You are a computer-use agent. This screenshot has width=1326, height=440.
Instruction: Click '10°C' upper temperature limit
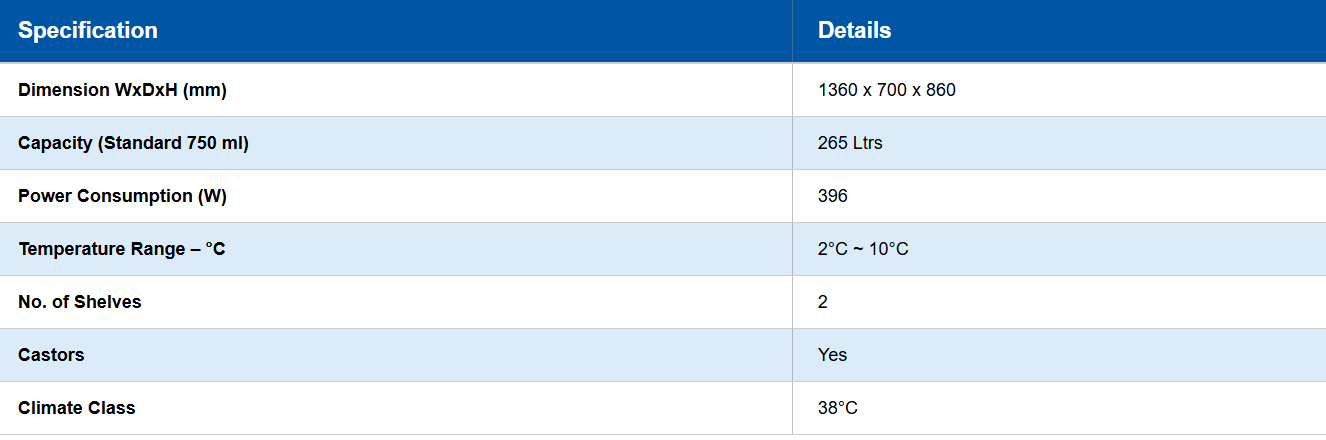(x=888, y=249)
